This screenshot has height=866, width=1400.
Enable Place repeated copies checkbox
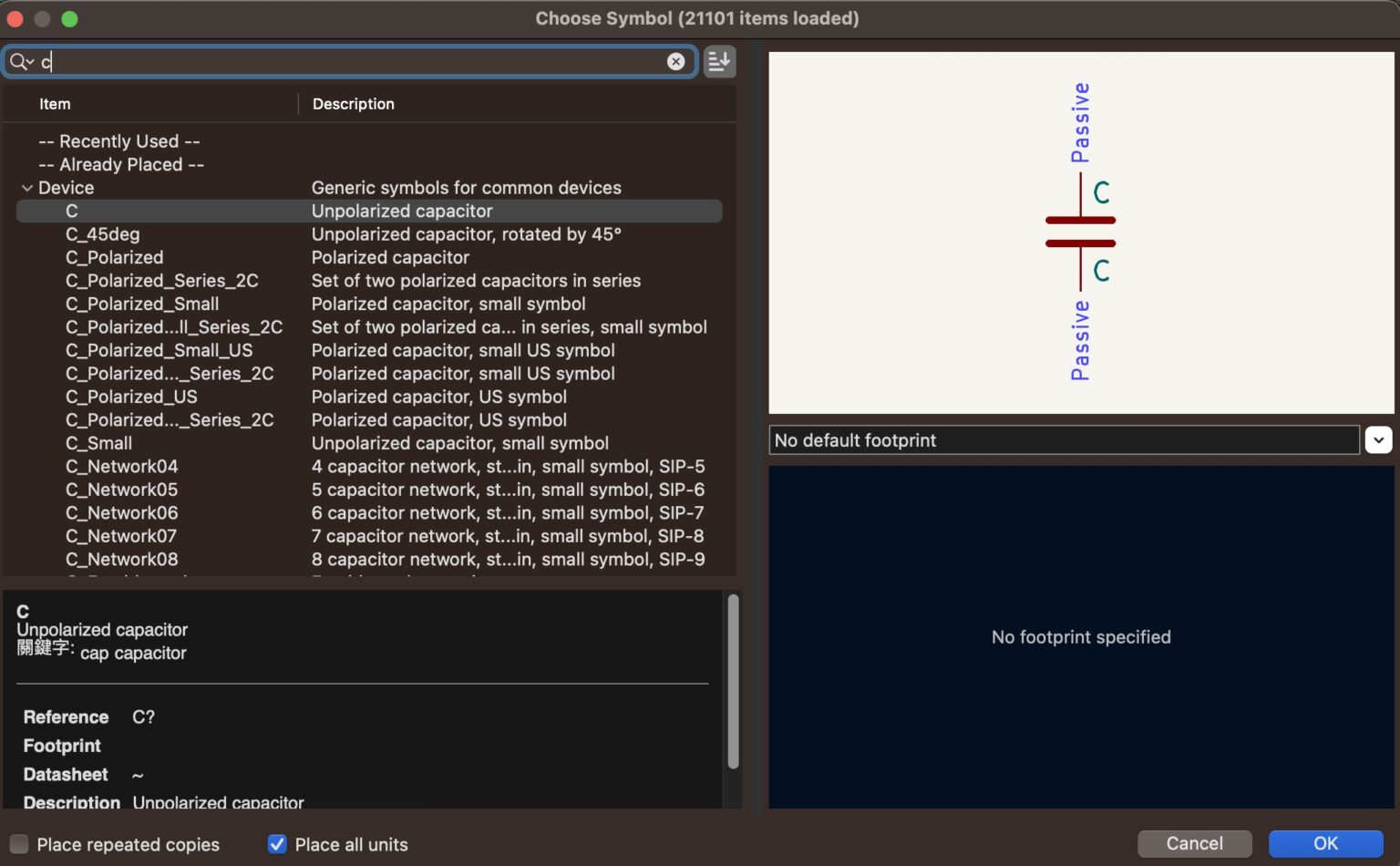click(x=19, y=844)
